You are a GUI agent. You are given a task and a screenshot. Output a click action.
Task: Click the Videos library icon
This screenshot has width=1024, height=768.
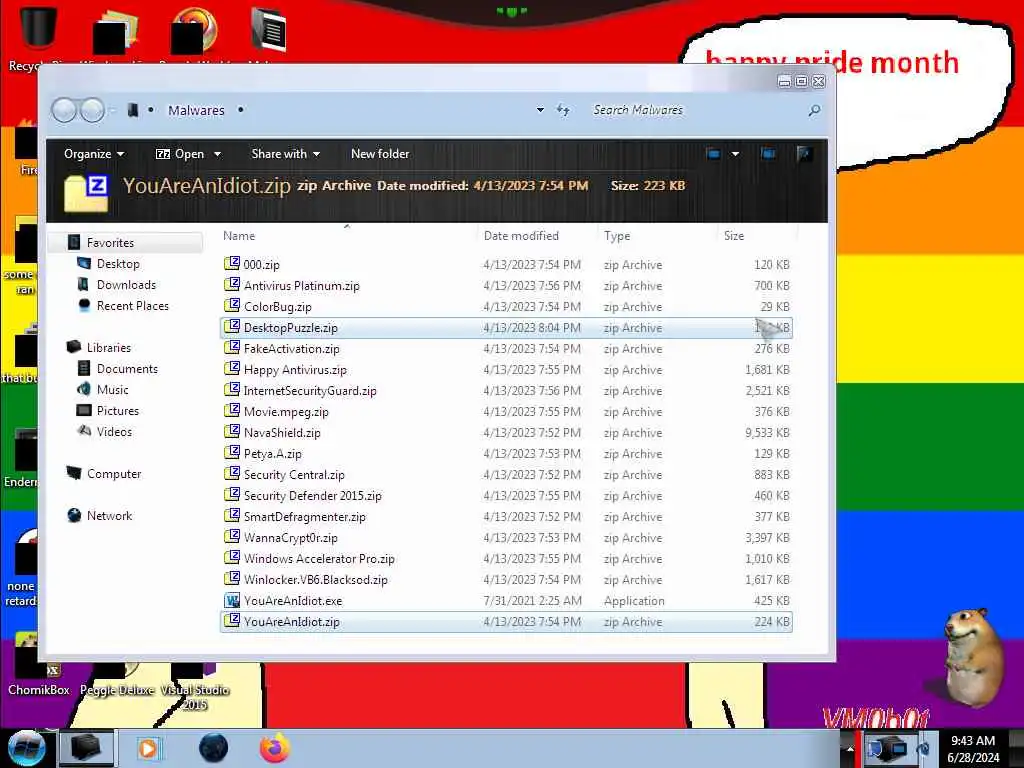[x=84, y=431]
